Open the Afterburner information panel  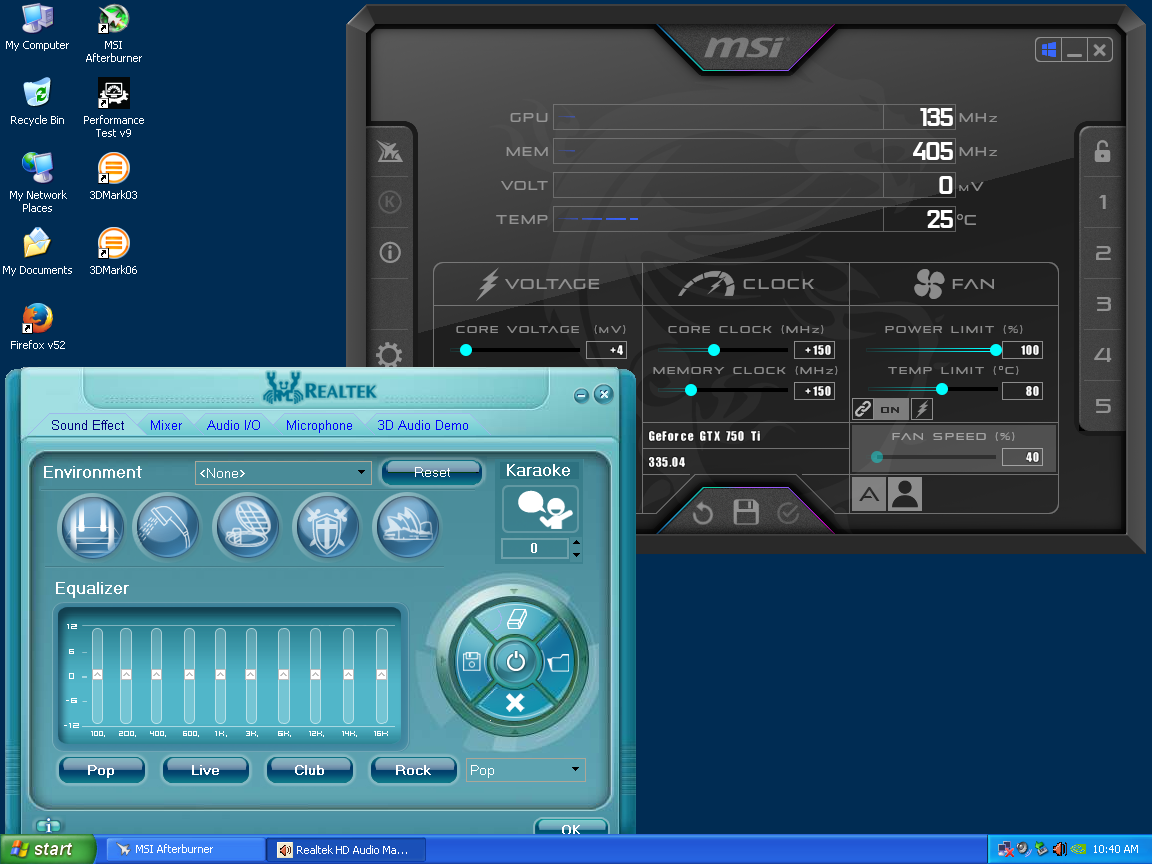[389, 252]
